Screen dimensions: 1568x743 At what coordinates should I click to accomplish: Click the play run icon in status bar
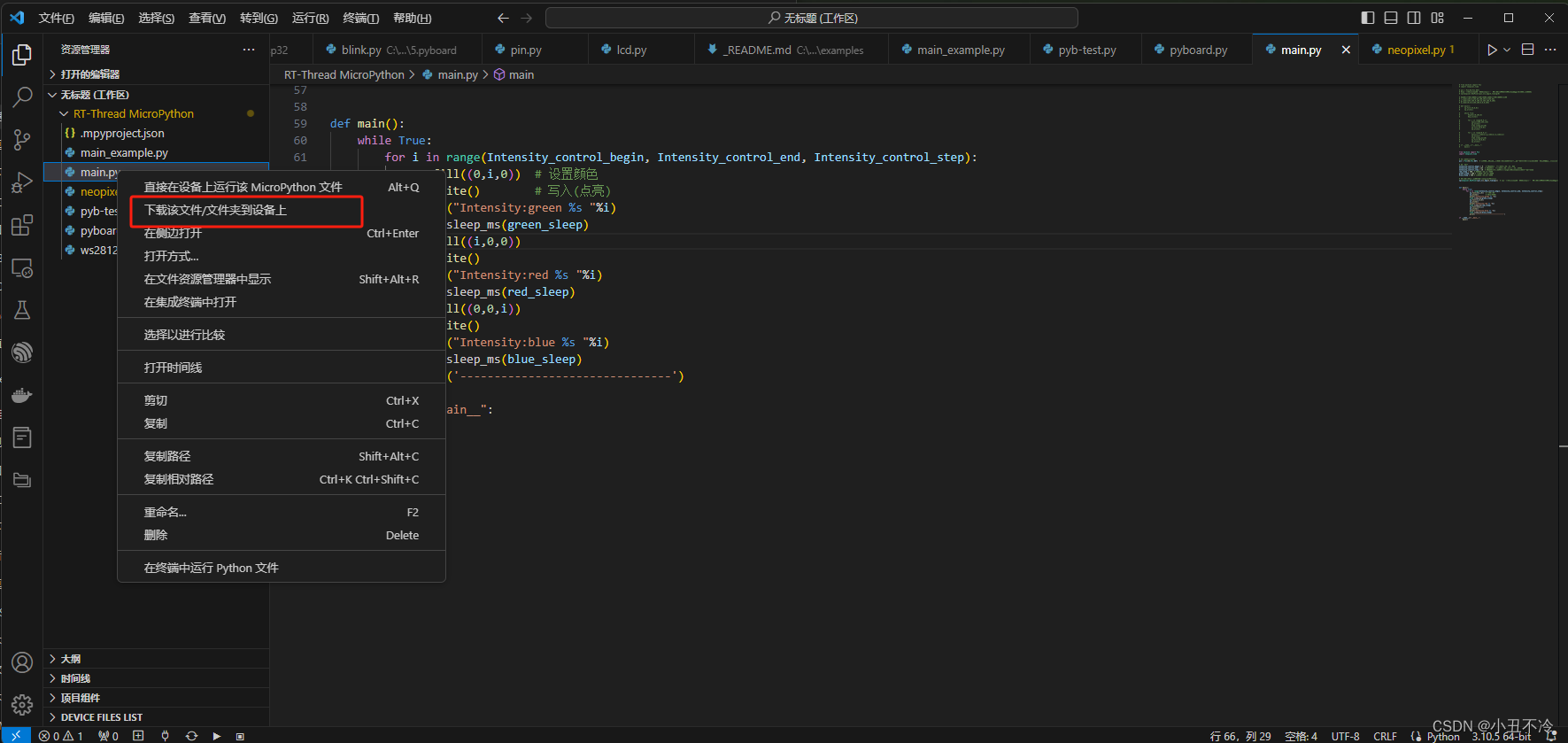point(217,736)
